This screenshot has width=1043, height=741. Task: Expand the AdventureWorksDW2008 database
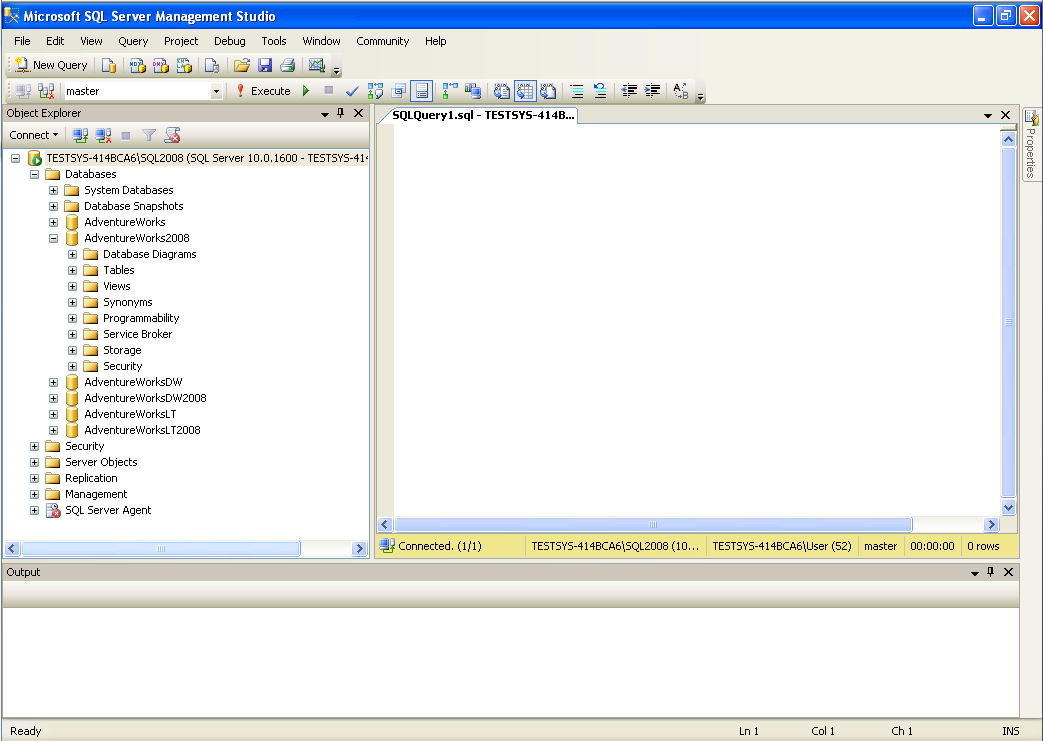tap(53, 398)
